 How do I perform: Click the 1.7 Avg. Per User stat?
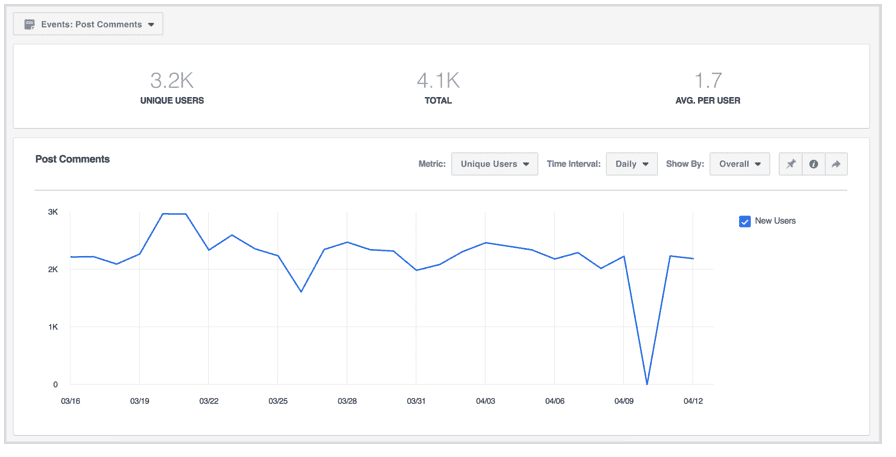(708, 86)
